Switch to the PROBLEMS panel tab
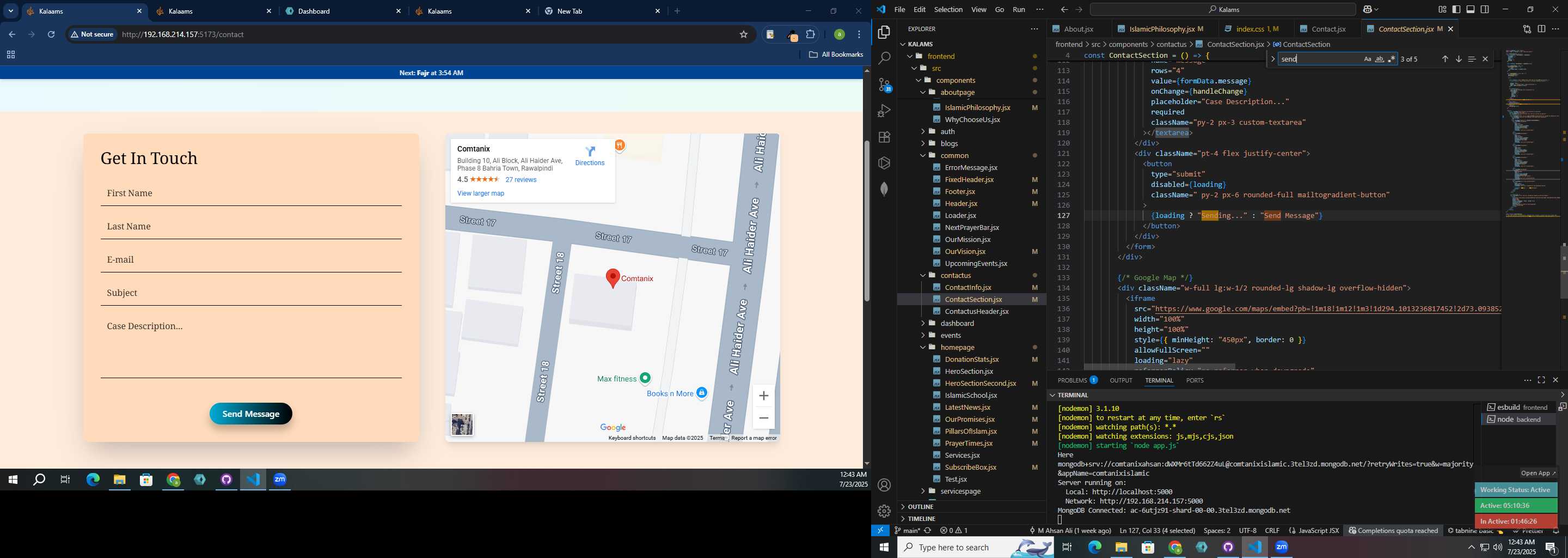This screenshot has width=1568, height=558. (1077, 380)
